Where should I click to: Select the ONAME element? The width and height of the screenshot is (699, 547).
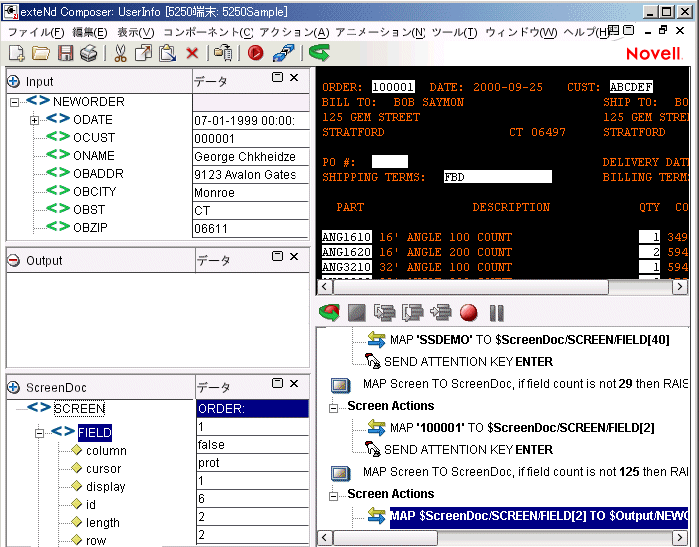(94, 156)
